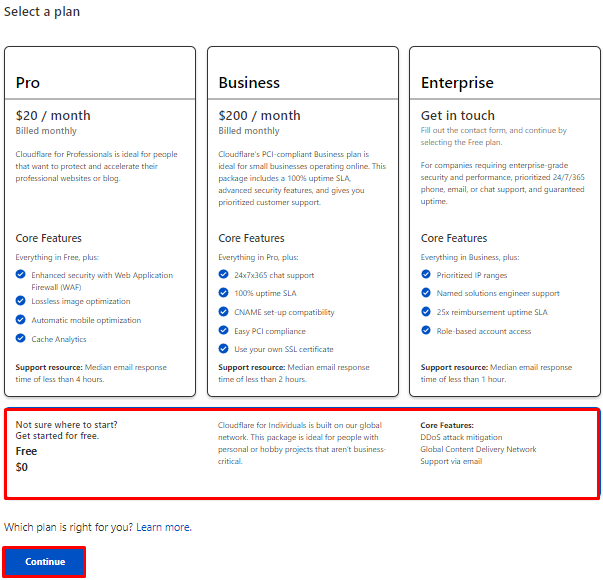Click the "Everything in Free, plus:" text
This screenshot has width=603, height=580.
coord(57,257)
